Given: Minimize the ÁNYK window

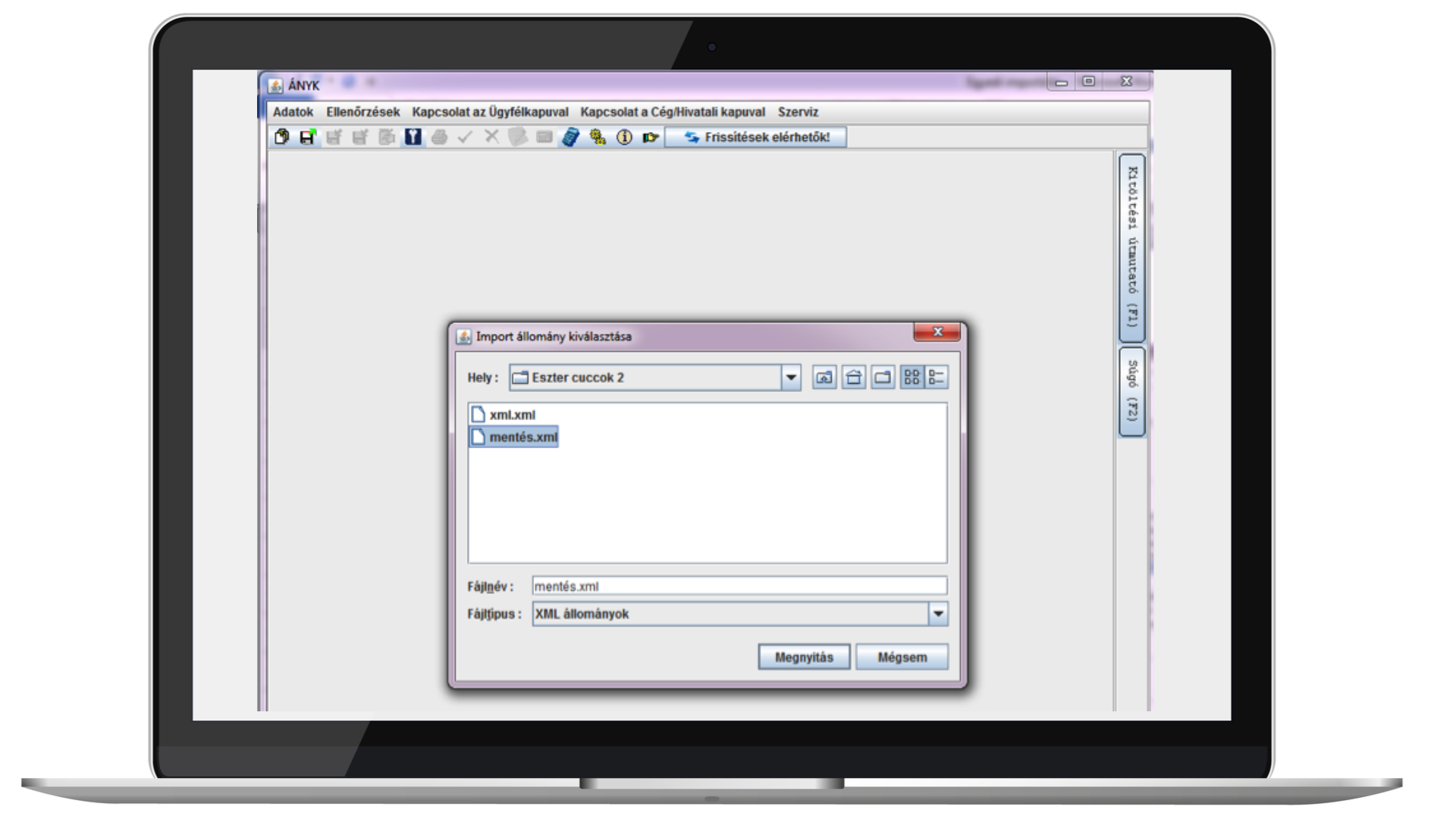Looking at the screenshot, I should pos(1061,82).
